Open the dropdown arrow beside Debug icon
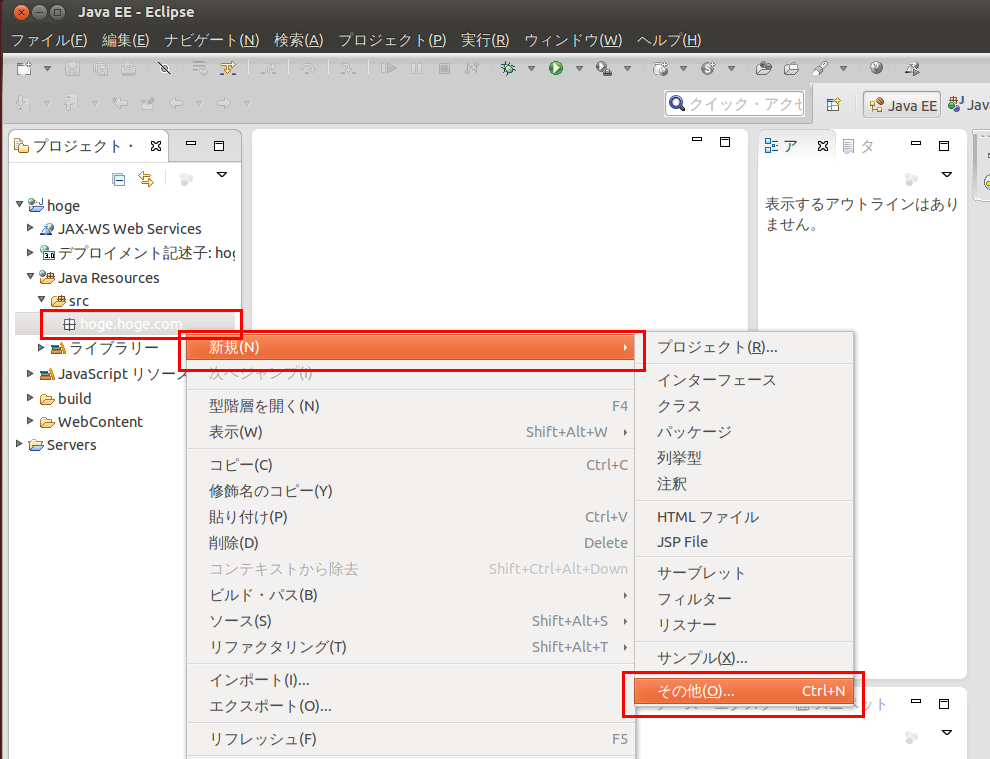The height and width of the screenshot is (759, 990). click(532, 68)
